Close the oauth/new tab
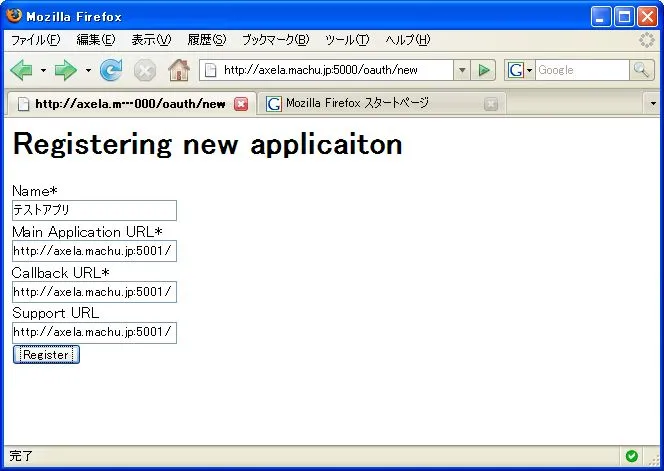This screenshot has width=664, height=471. click(x=241, y=104)
